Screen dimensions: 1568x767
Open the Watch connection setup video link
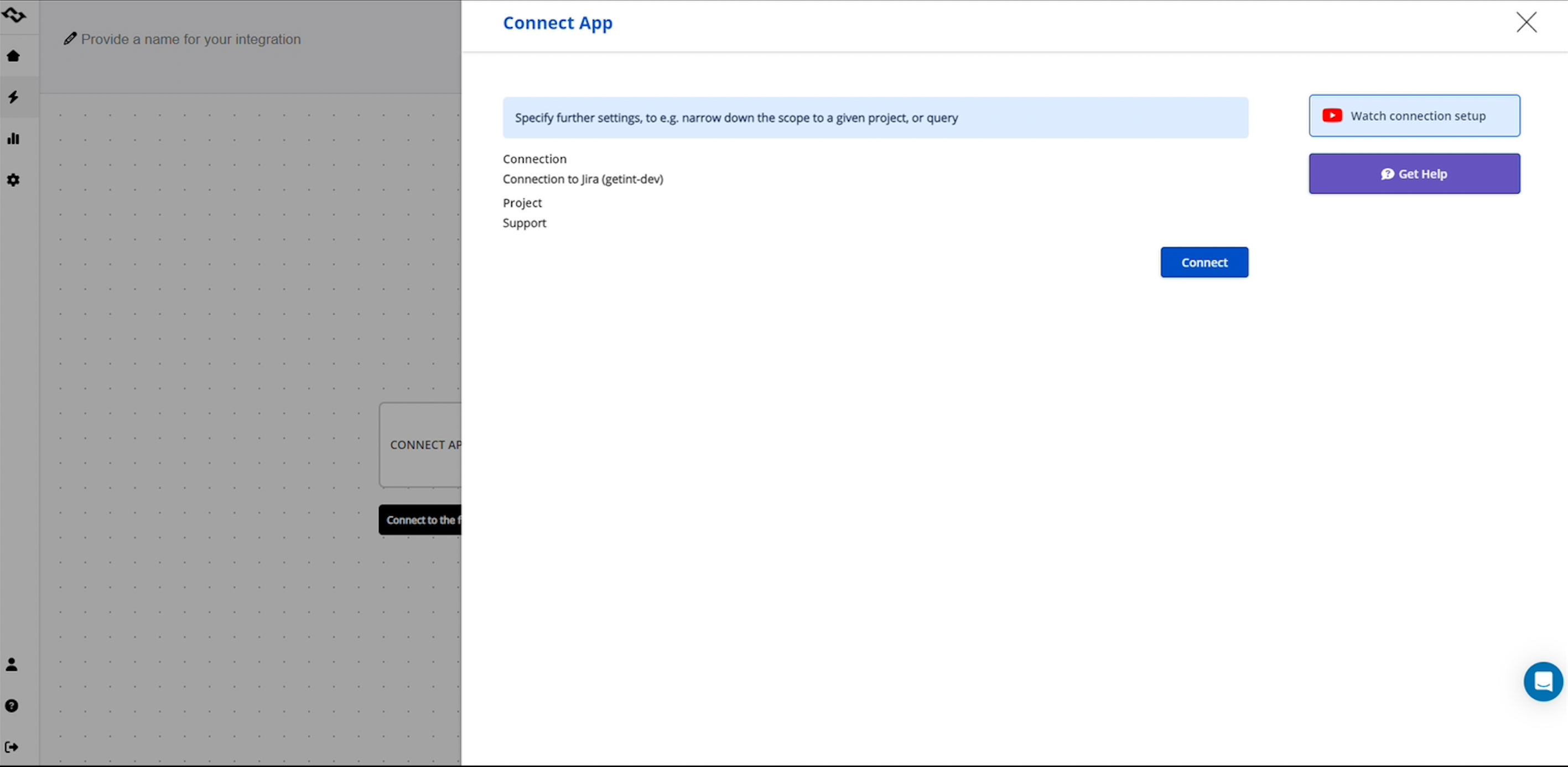pos(1417,116)
